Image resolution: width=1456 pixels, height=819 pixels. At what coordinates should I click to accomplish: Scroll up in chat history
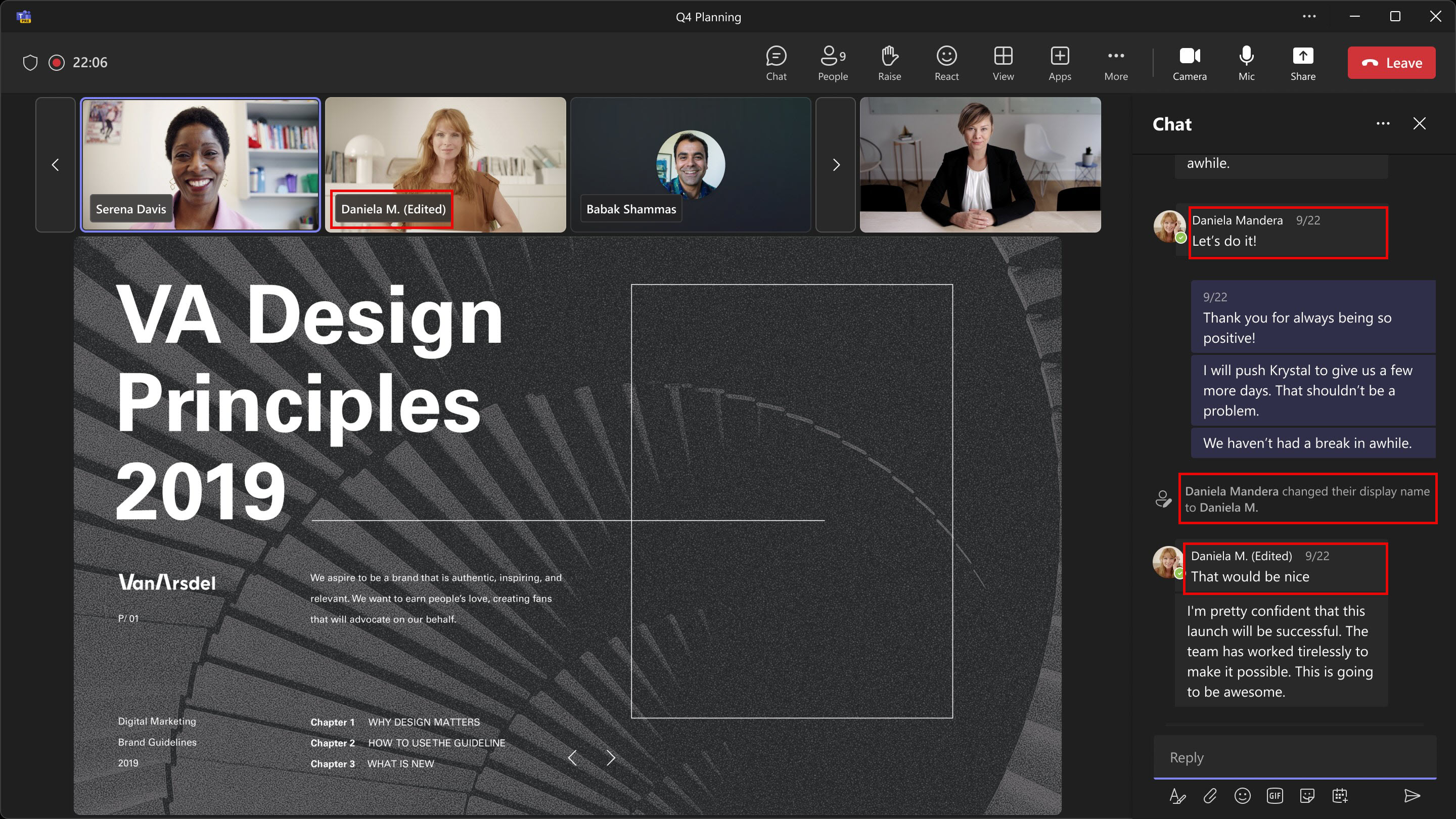pyautogui.click(x=1290, y=163)
